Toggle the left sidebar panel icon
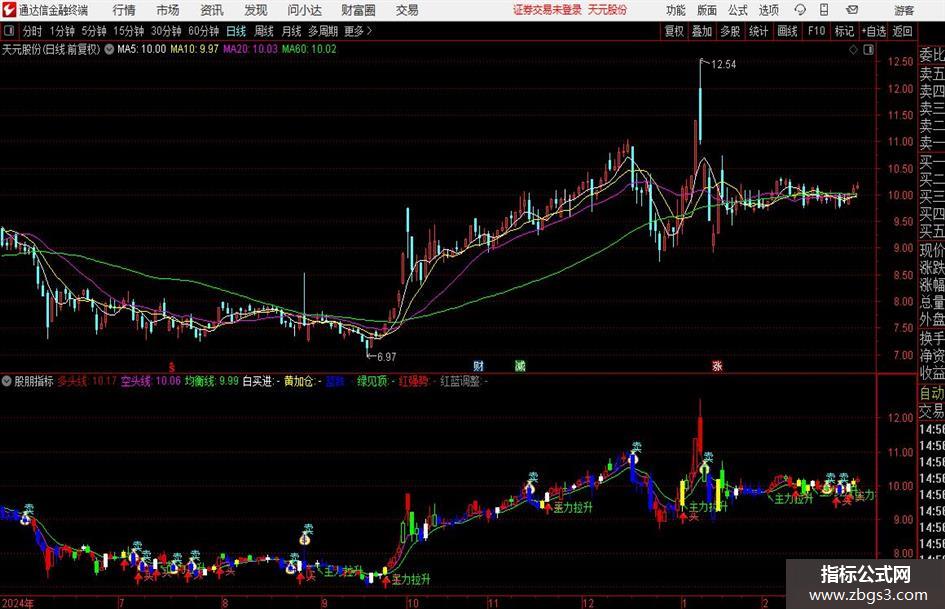Image resolution: width=945 pixels, height=609 pixels. [x=9, y=31]
